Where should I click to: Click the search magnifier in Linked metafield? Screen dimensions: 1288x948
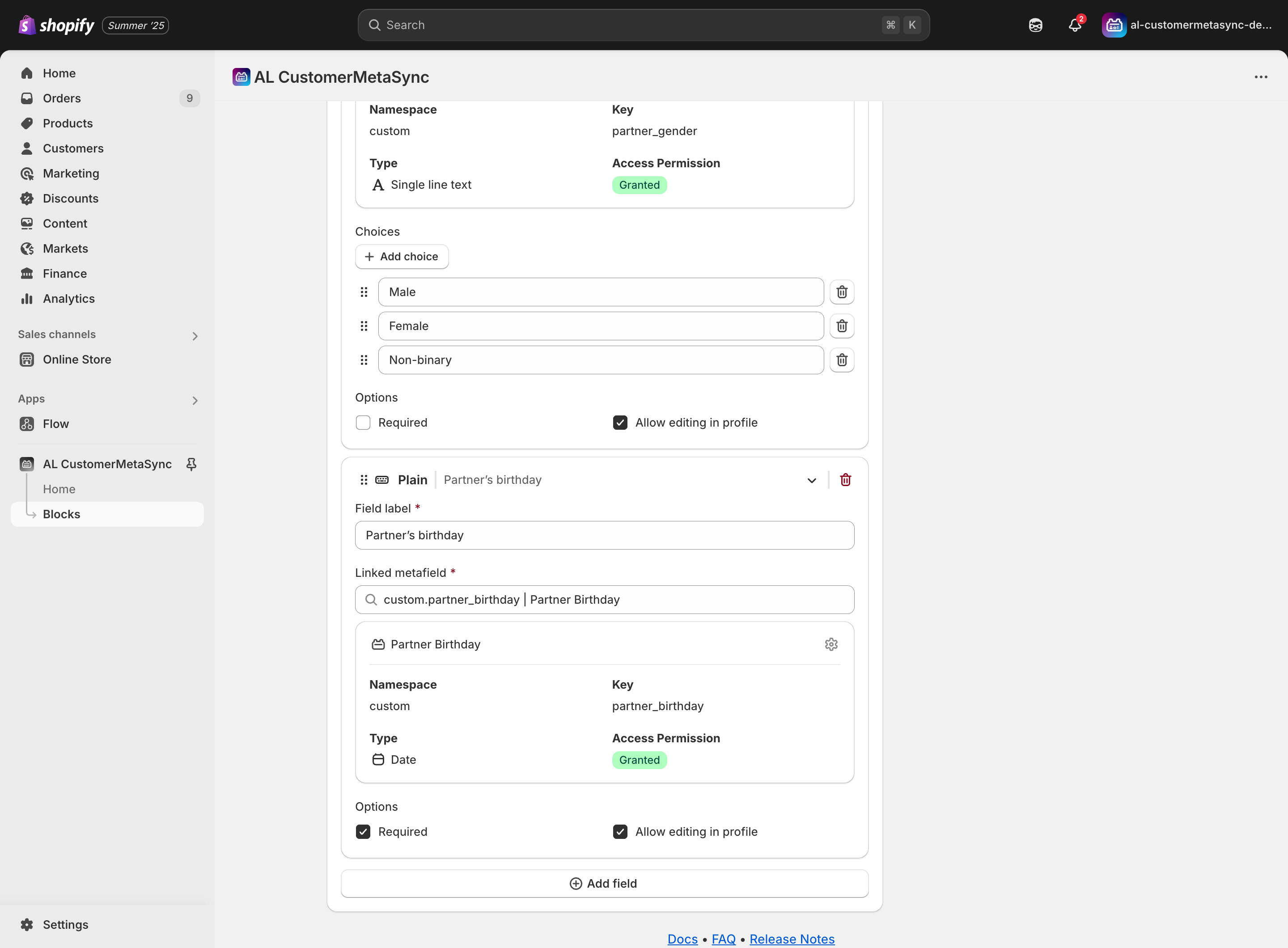(371, 600)
